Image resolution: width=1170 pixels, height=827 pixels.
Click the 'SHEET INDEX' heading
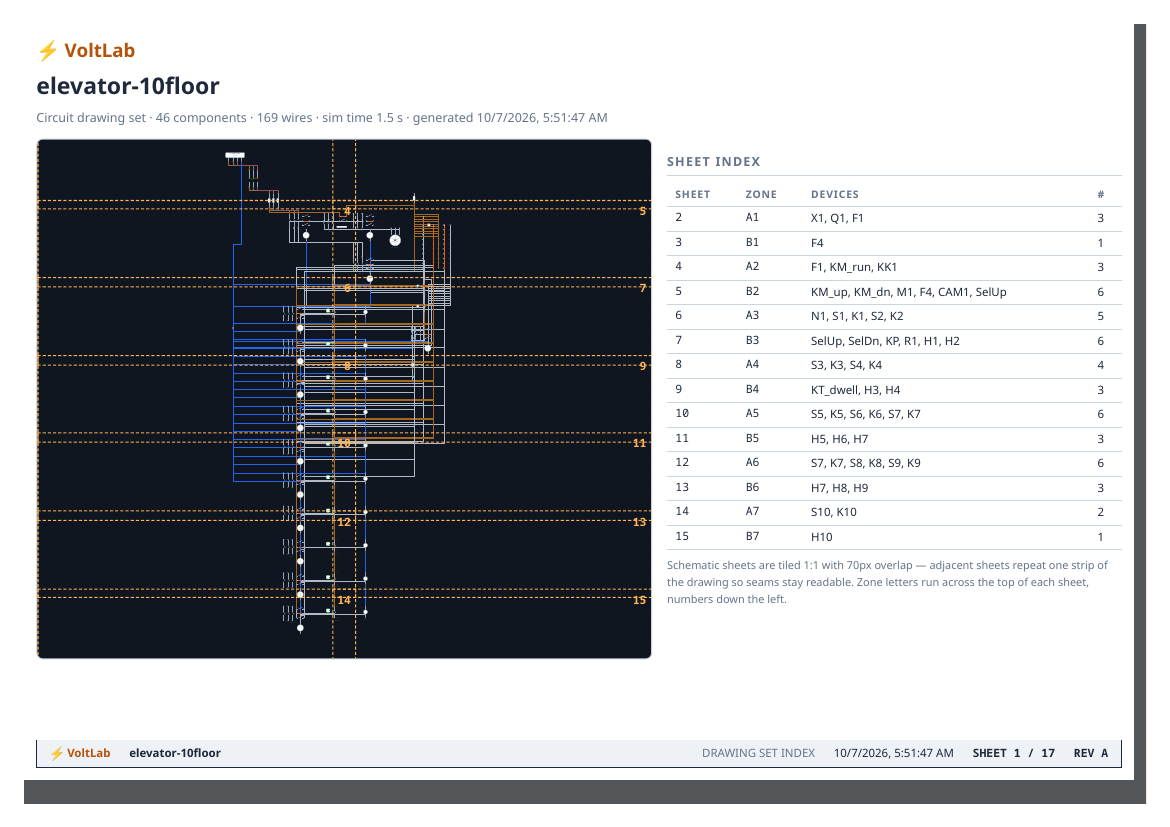coord(713,162)
